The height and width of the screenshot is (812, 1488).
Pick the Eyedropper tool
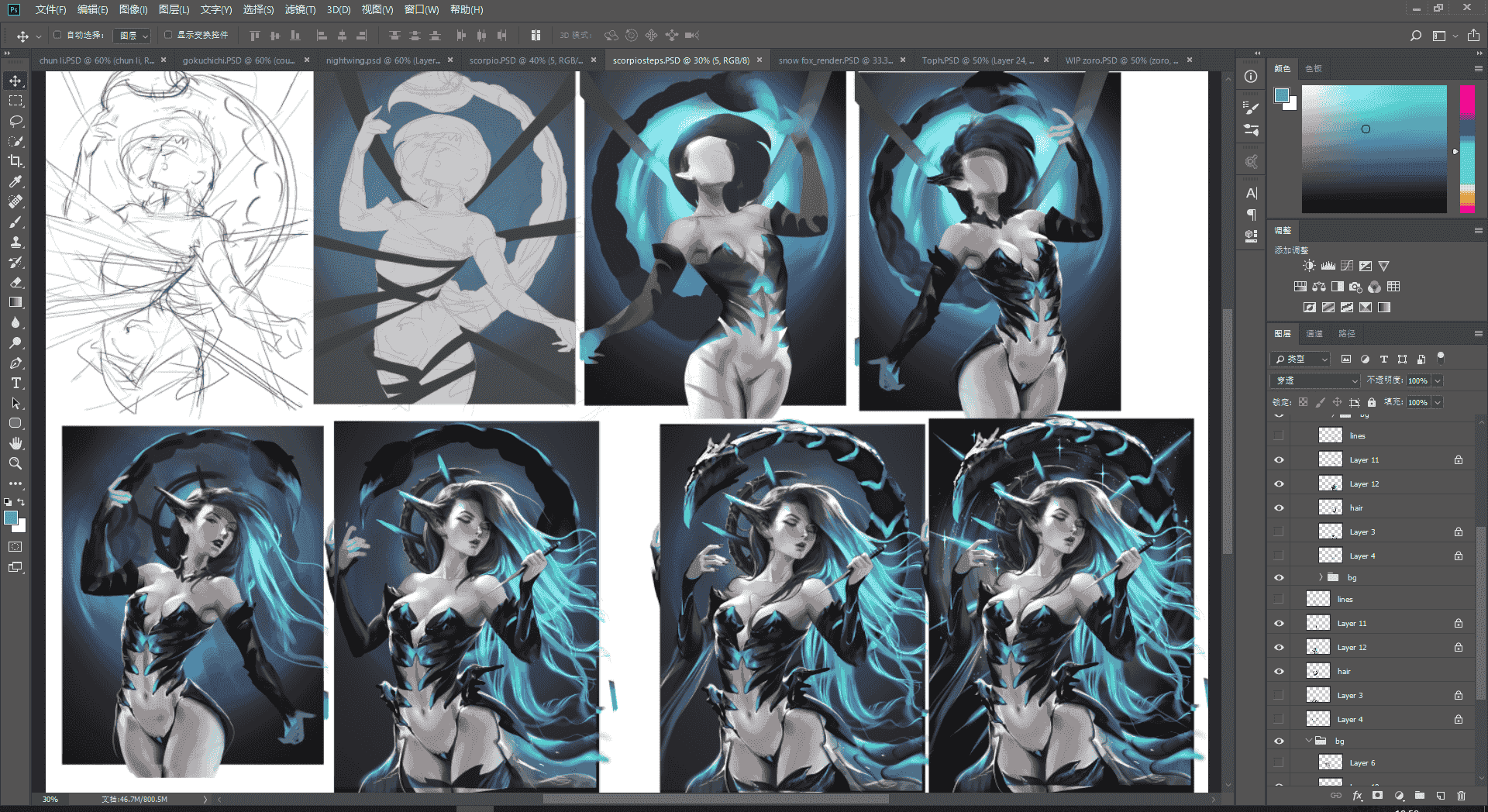[15, 181]
